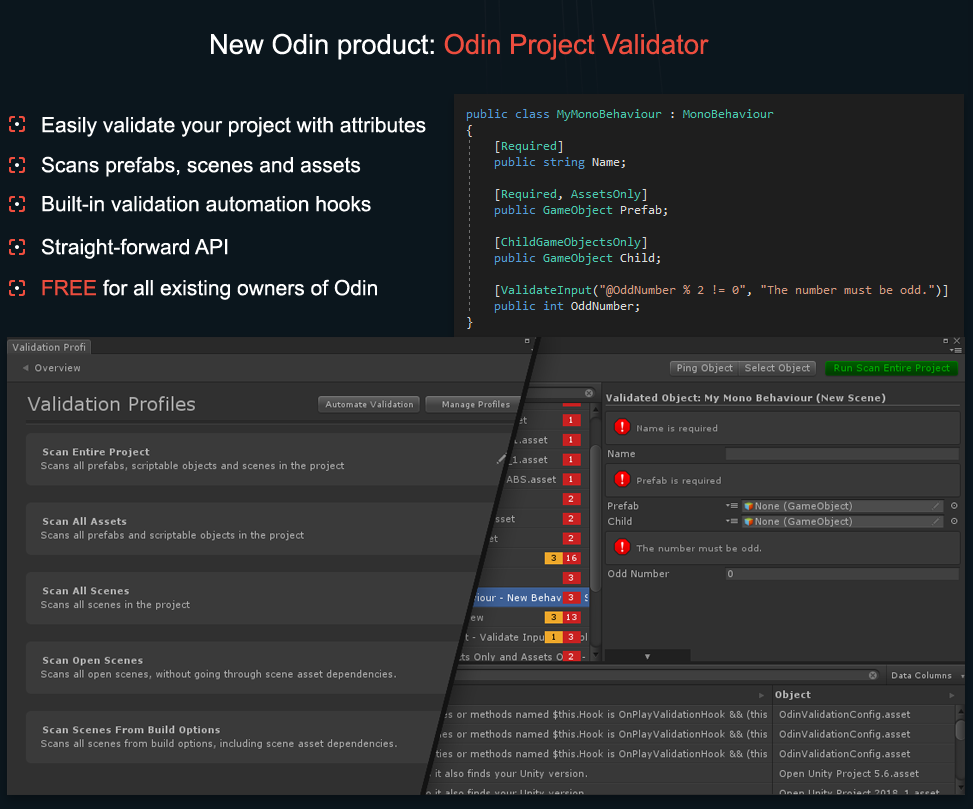Click the back arrow next to Overview

[x=25, y=368]
